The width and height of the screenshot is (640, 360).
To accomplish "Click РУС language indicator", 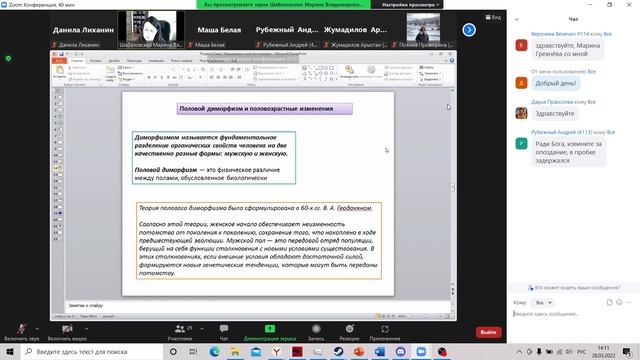I will tap(582, 351).
